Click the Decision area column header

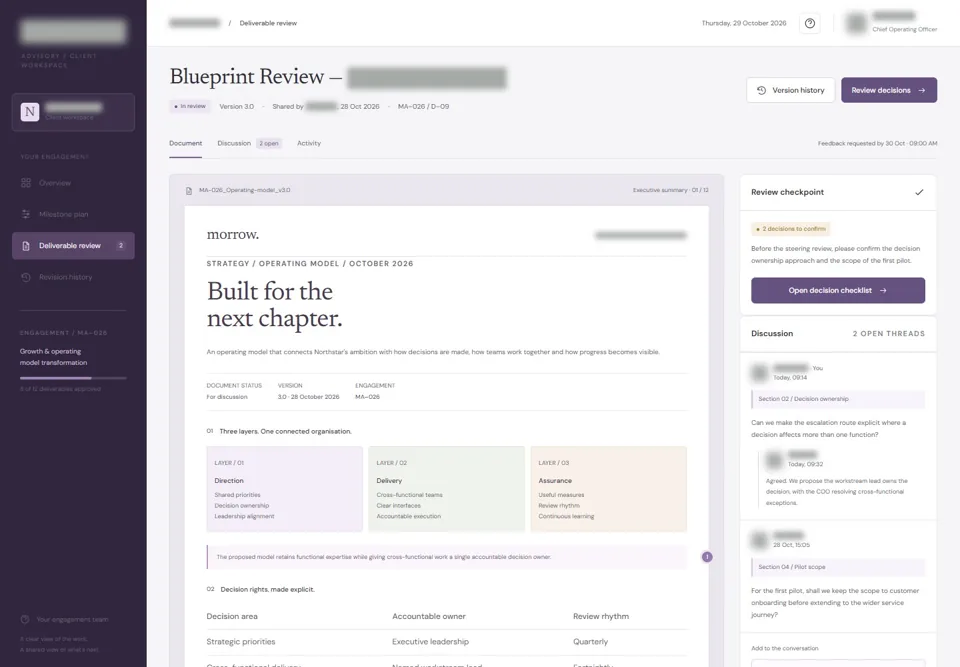coord(232,616)
